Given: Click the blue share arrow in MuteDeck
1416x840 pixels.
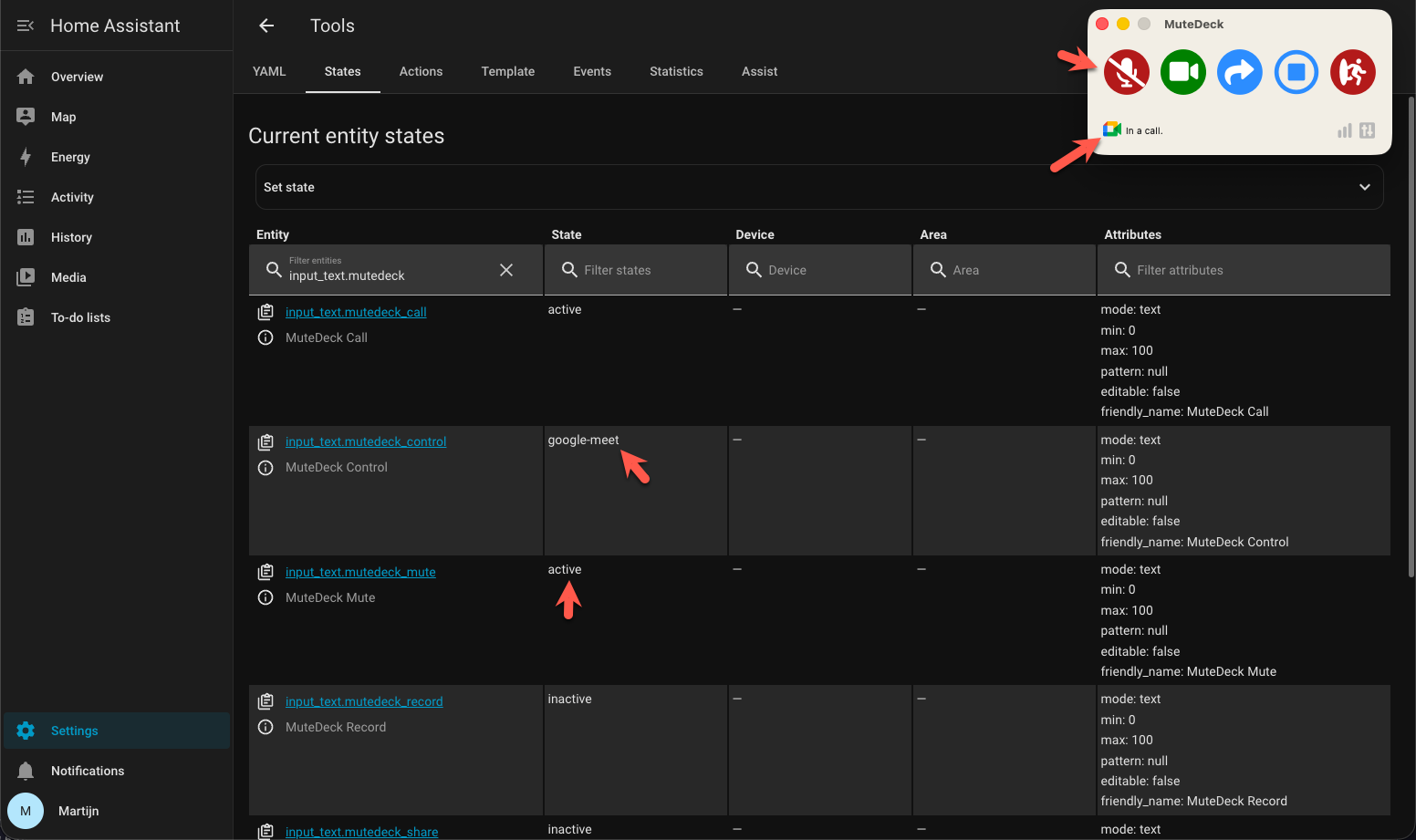Looking at the screenshot, I should pyautogui.click(x=1240, y=72).
